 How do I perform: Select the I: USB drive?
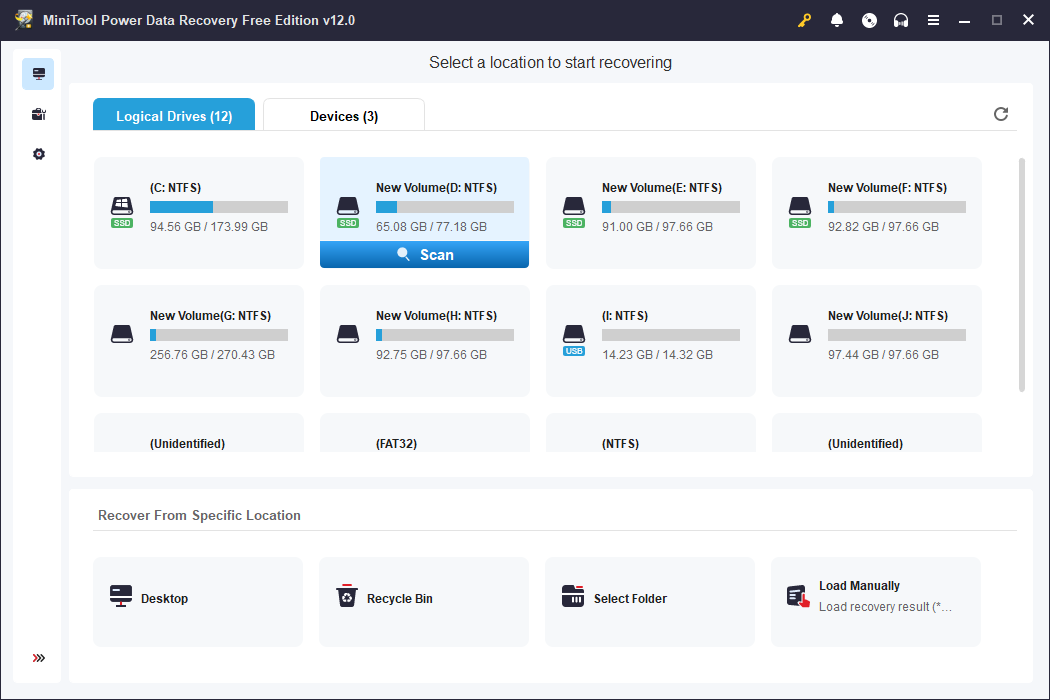click(x=650, y=340)
